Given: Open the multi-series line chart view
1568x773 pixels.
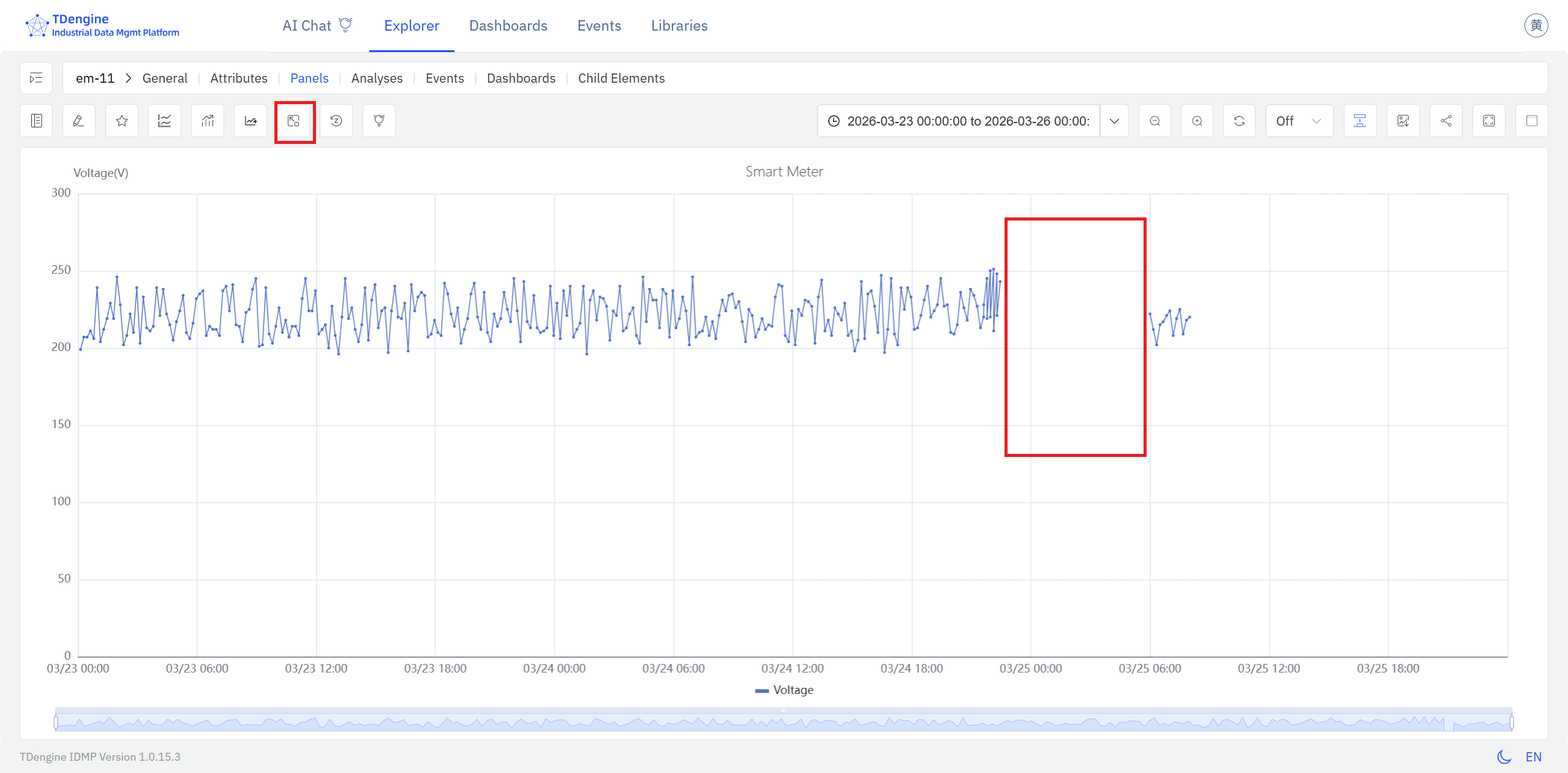Looking at the screenshot, I should point(164,121).
